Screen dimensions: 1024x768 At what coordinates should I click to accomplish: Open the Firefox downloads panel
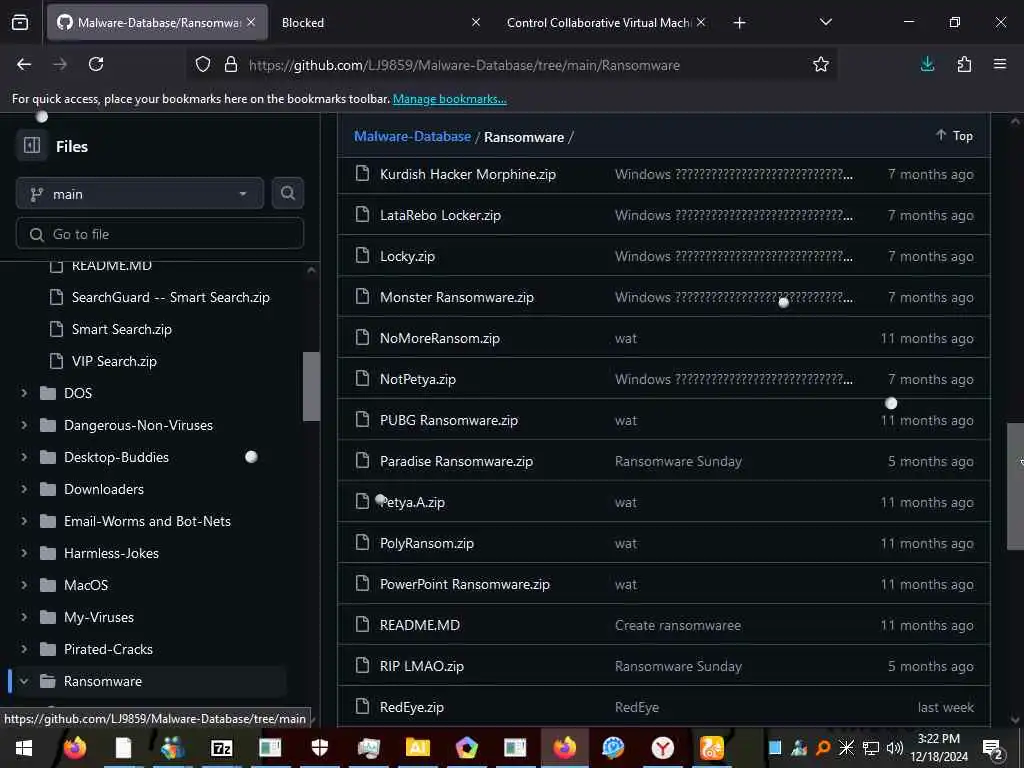(927, 64)
